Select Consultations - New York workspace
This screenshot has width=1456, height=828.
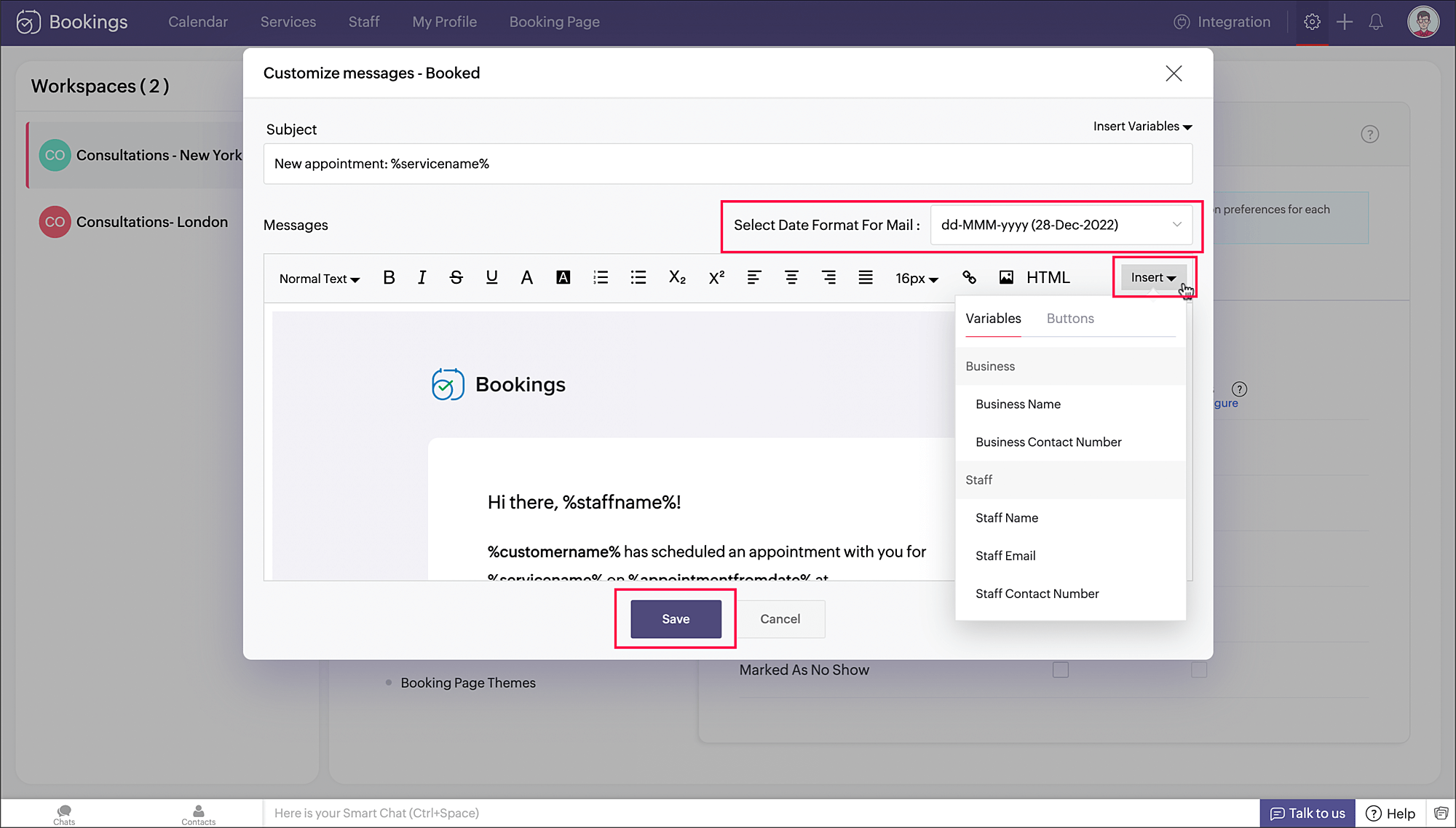pos(135,155)
